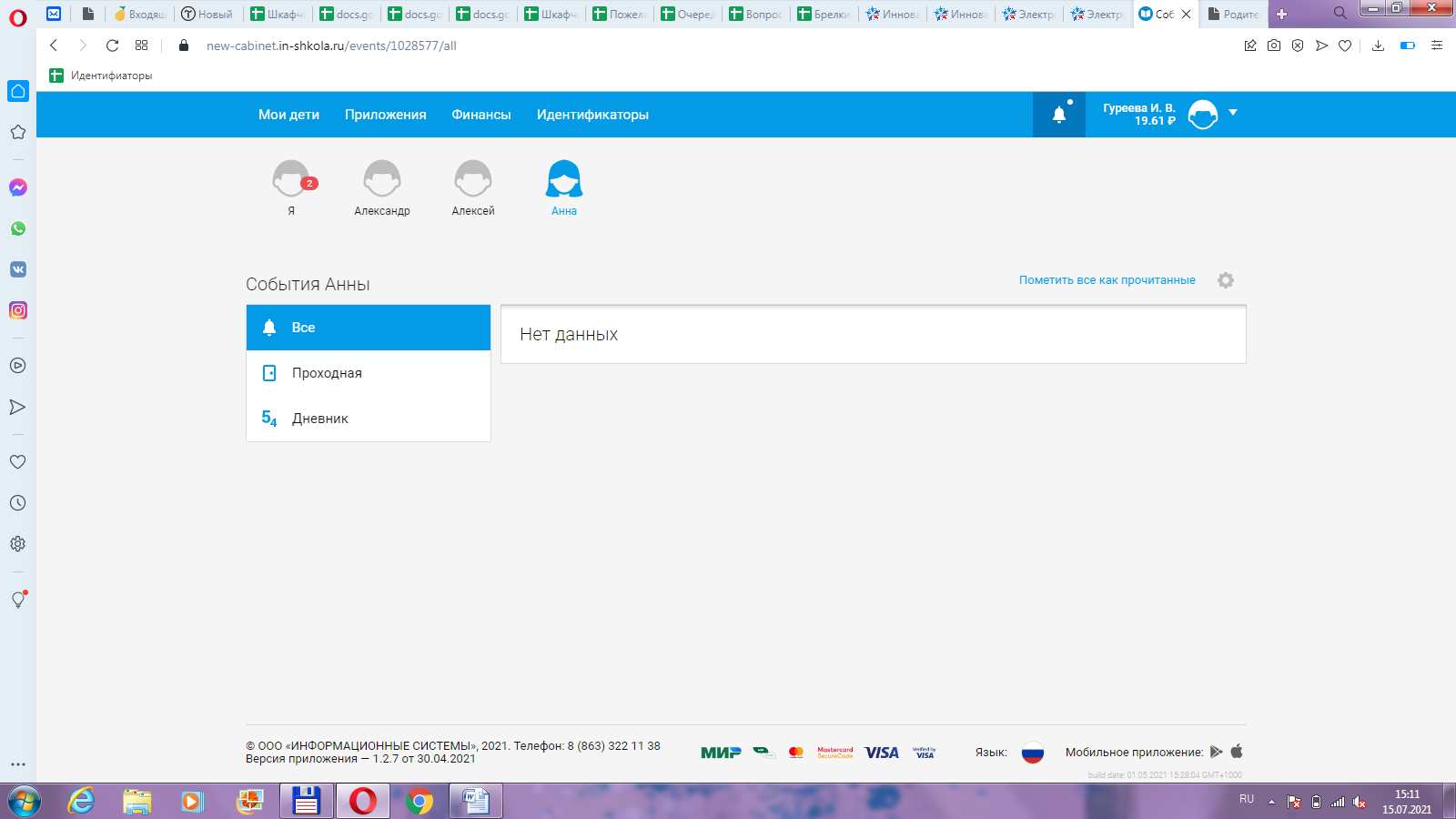Open the Идентификаторы bookmark in bookmarks bar
The width and height of the screenshot is (1456, 819).
click(x=101, y=76)
